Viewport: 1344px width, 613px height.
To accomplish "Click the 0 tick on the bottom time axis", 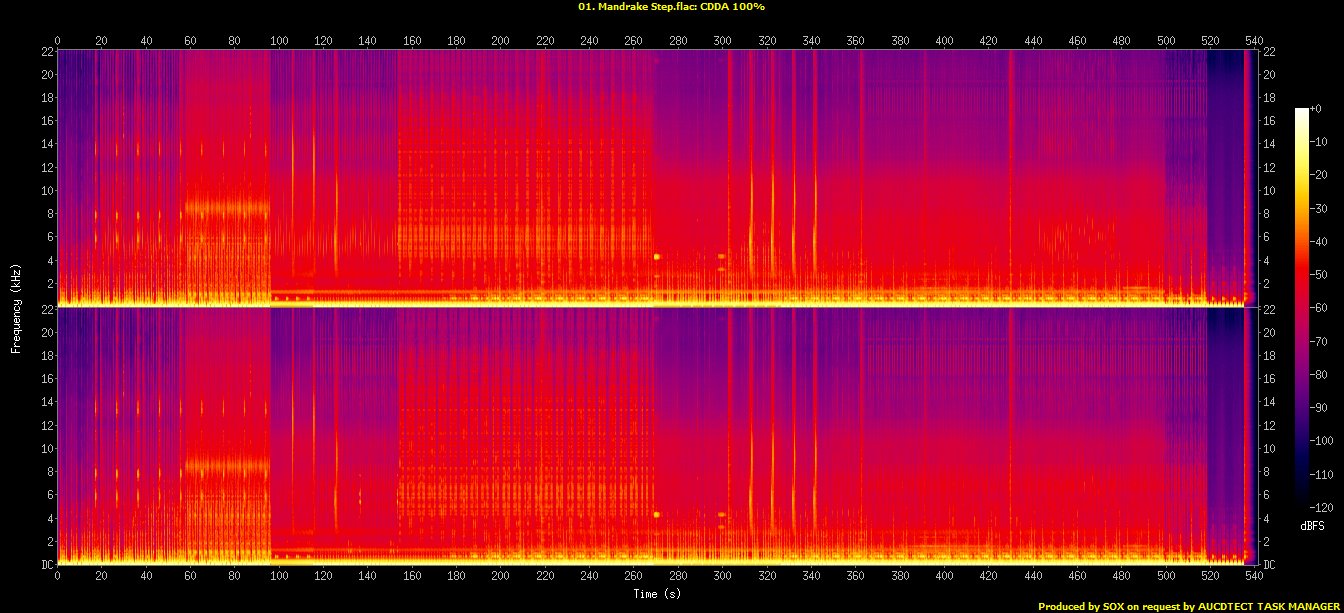I will click(x=57, y=576).
